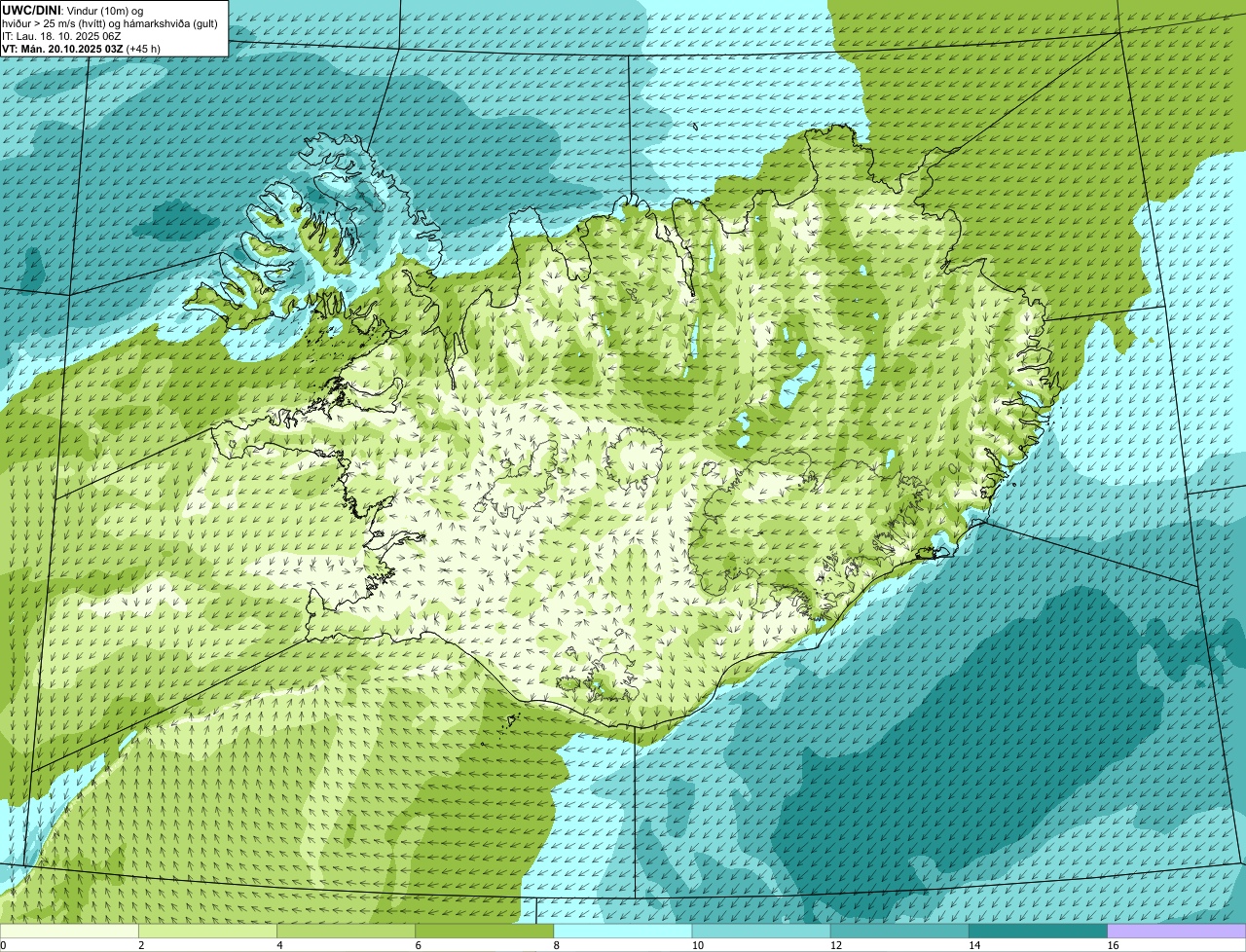Click the 8–10 light cyan legend swatch

point(623,932)
